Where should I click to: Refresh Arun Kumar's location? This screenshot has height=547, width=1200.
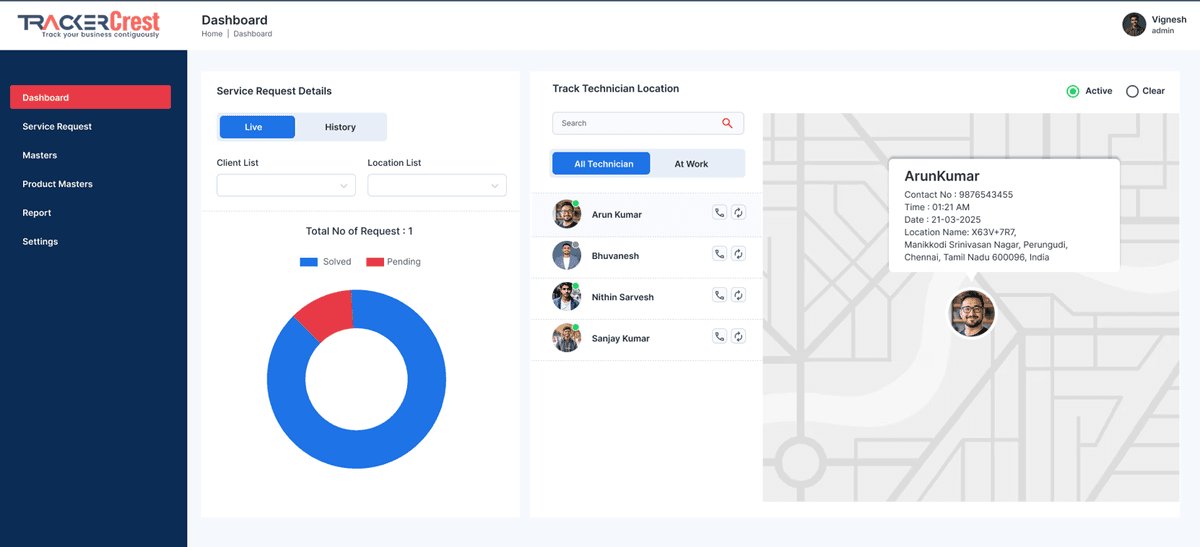738,213
